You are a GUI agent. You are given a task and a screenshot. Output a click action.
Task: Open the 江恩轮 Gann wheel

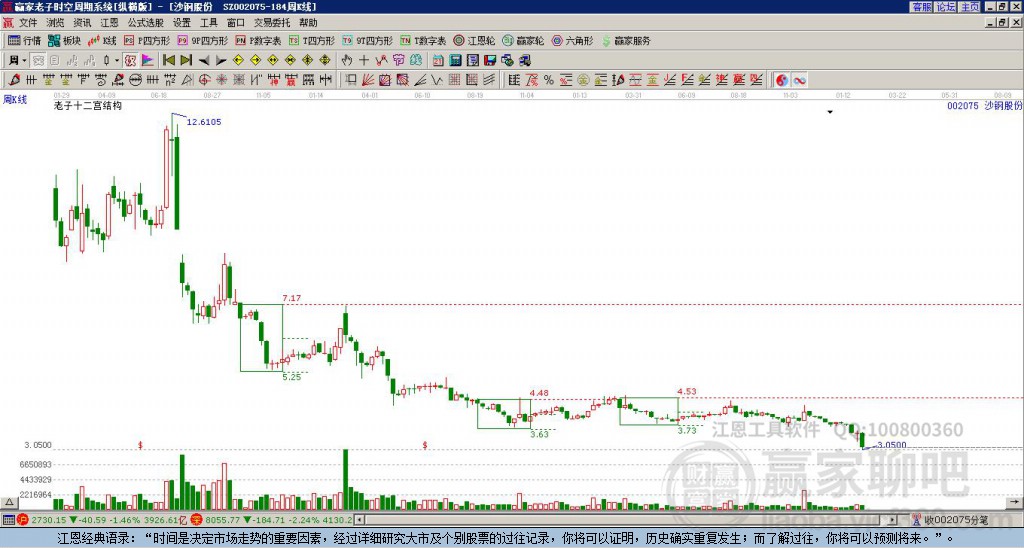(x=474, y=40)
